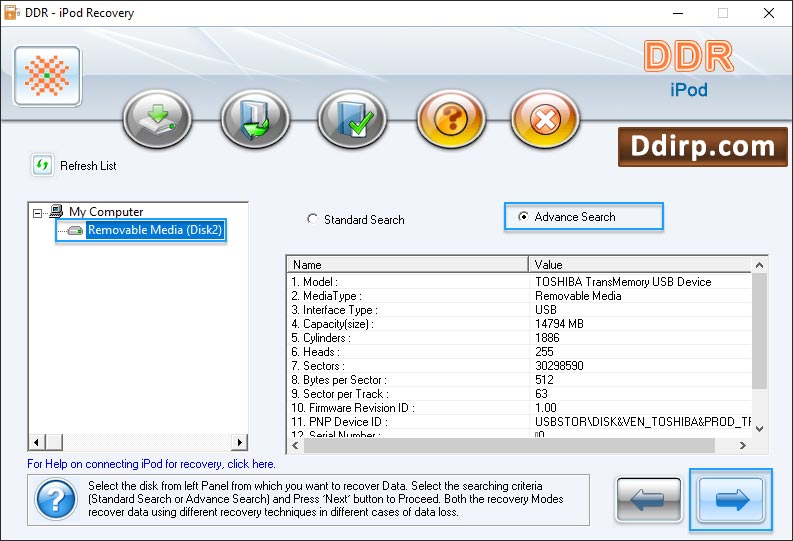Click tree panel scroll left arrow

[36, 442]
